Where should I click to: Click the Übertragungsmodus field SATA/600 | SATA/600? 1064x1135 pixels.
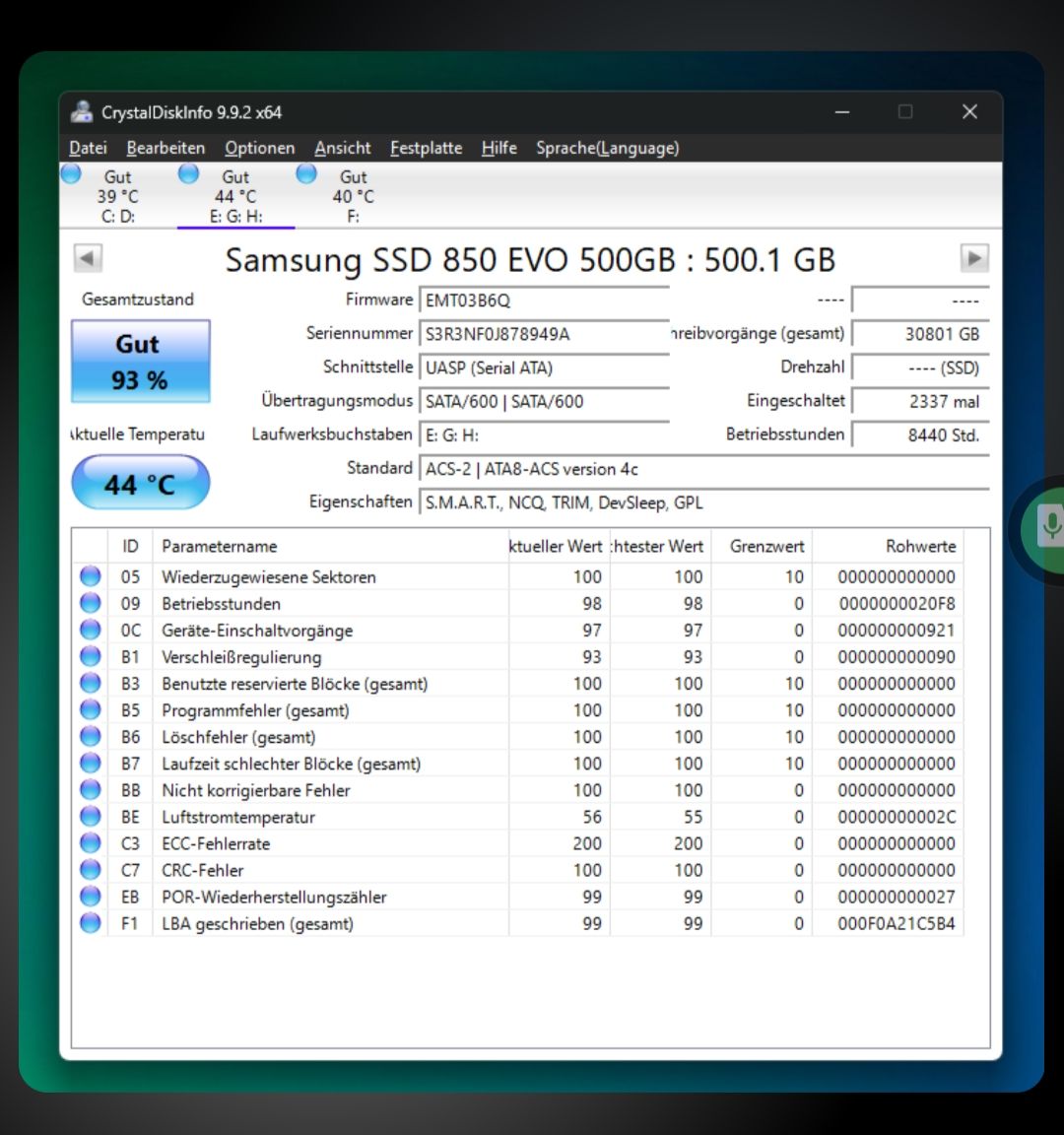click(x=544, y=401)
